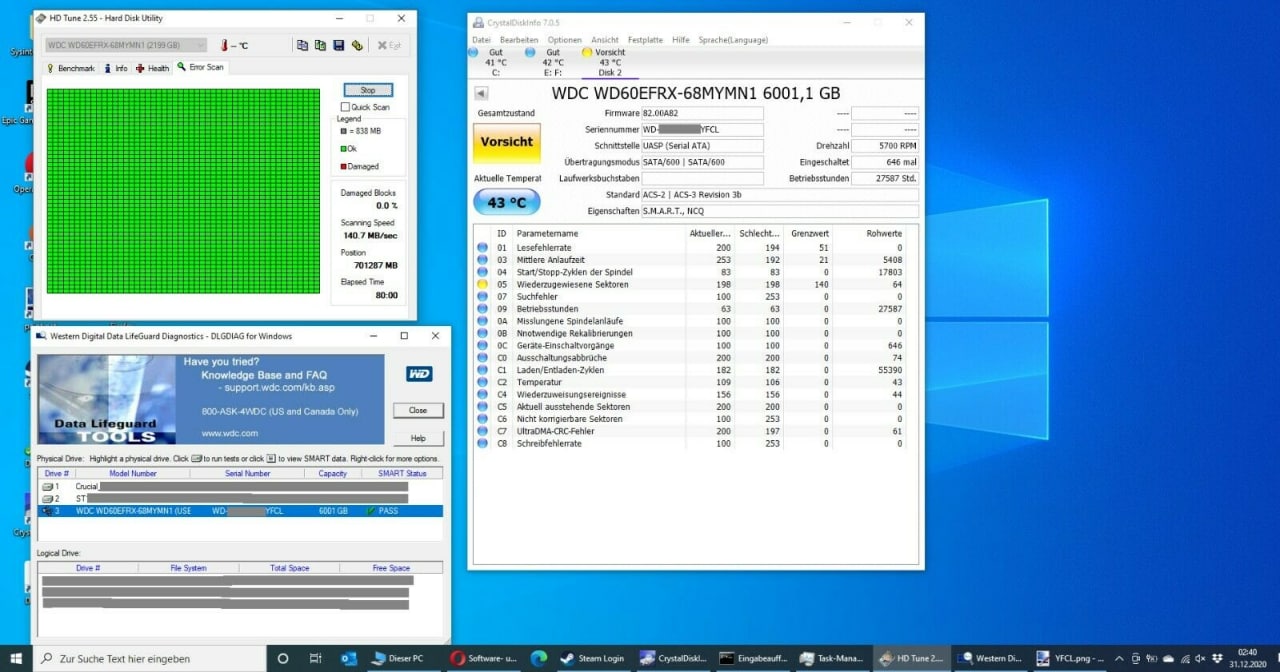Switch to Eingabeaufforderung taskbar item
Screen dimensions: 1280x672
(x=751, y=658)
